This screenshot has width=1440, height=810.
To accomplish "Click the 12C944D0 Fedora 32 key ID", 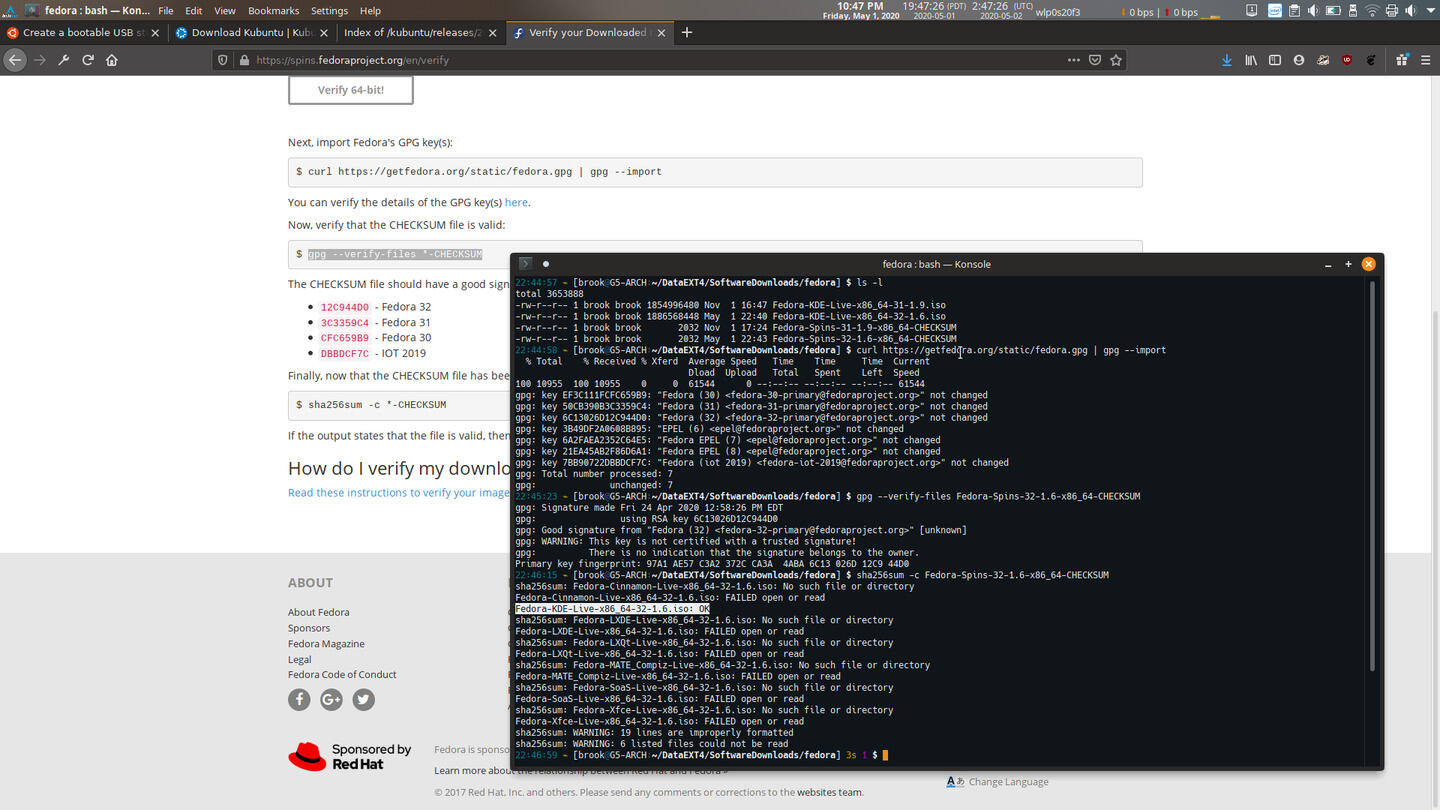I will point(344,308).
